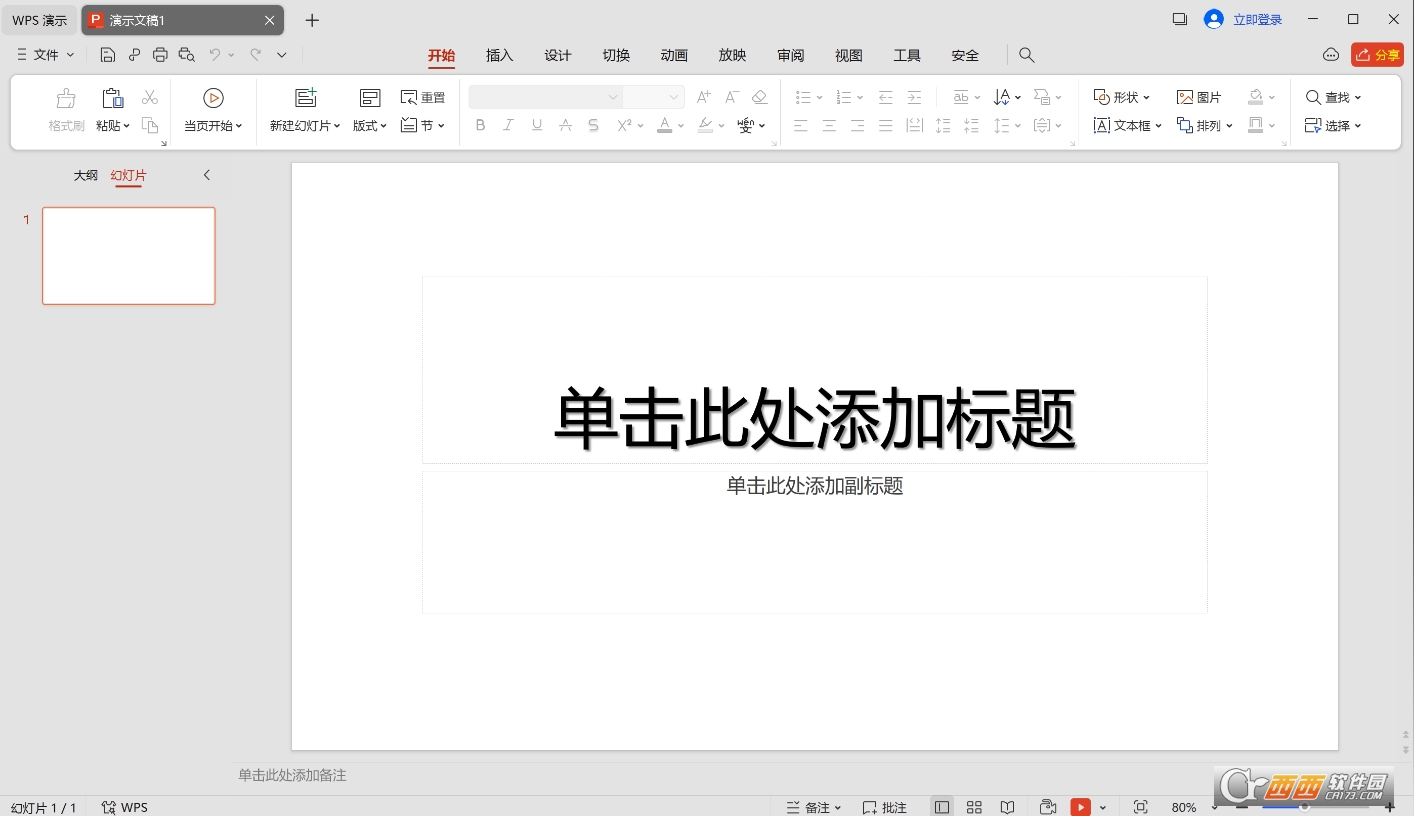The width and height of the screenshot is (1414, 816).
Task: Click the Copy icon below scissors
Action: tap(150, 125)
